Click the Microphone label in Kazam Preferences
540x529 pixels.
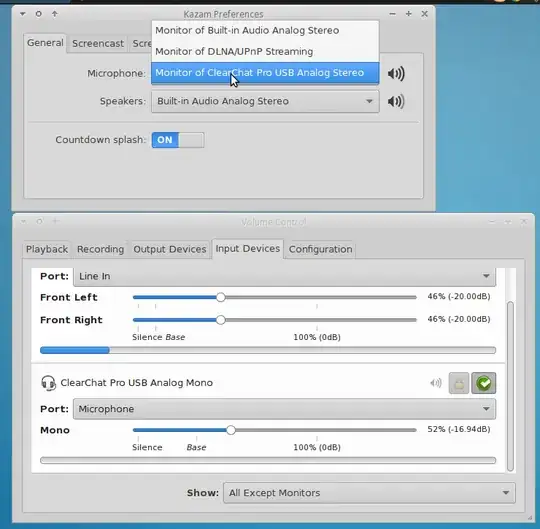116,74
